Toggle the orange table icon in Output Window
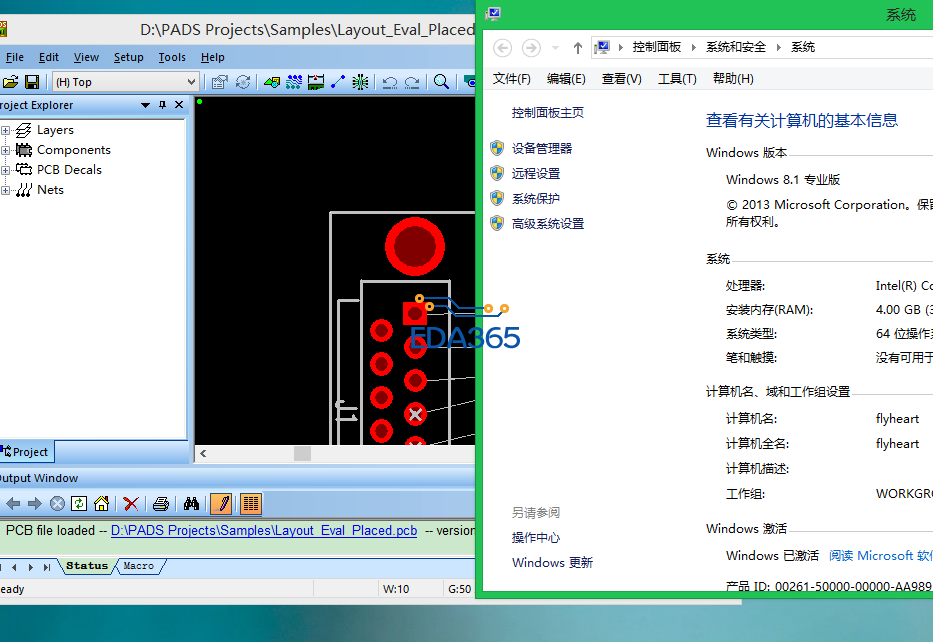This screenshot has width=933, height=642. tap(250, 503)
